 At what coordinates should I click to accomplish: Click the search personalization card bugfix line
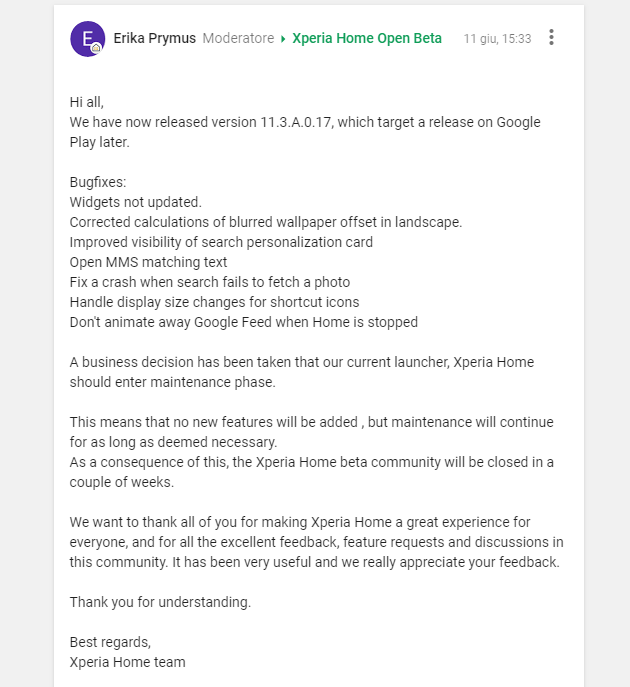[221, 242]
